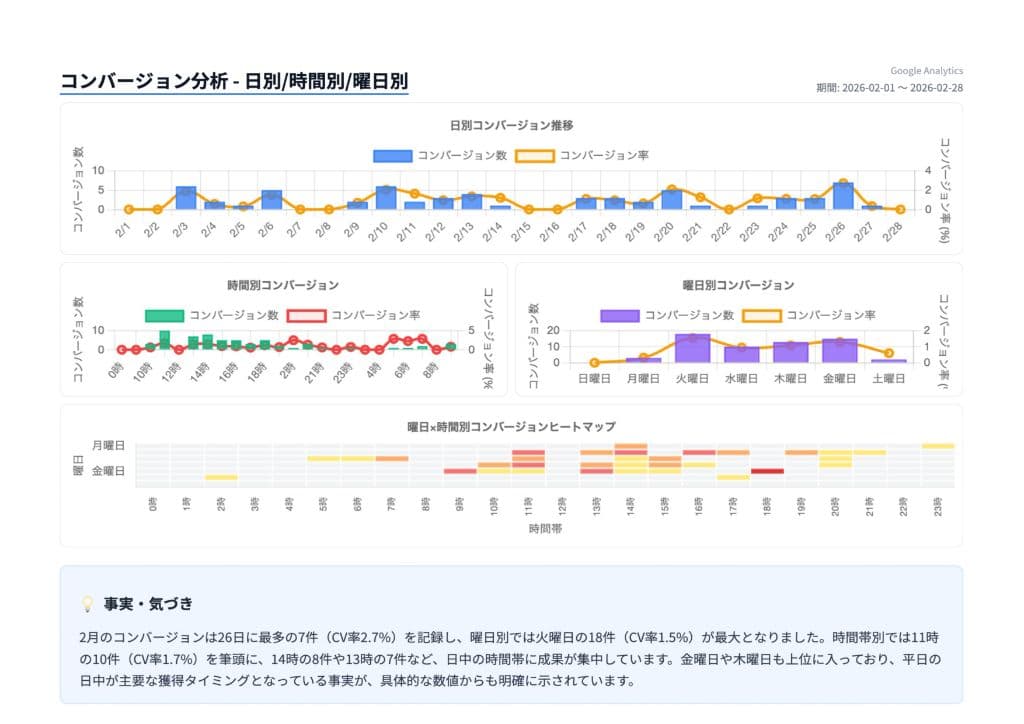Click the 期間 date range text
The height and width of the screenshot is (724, 1024).
pos(889,88)
